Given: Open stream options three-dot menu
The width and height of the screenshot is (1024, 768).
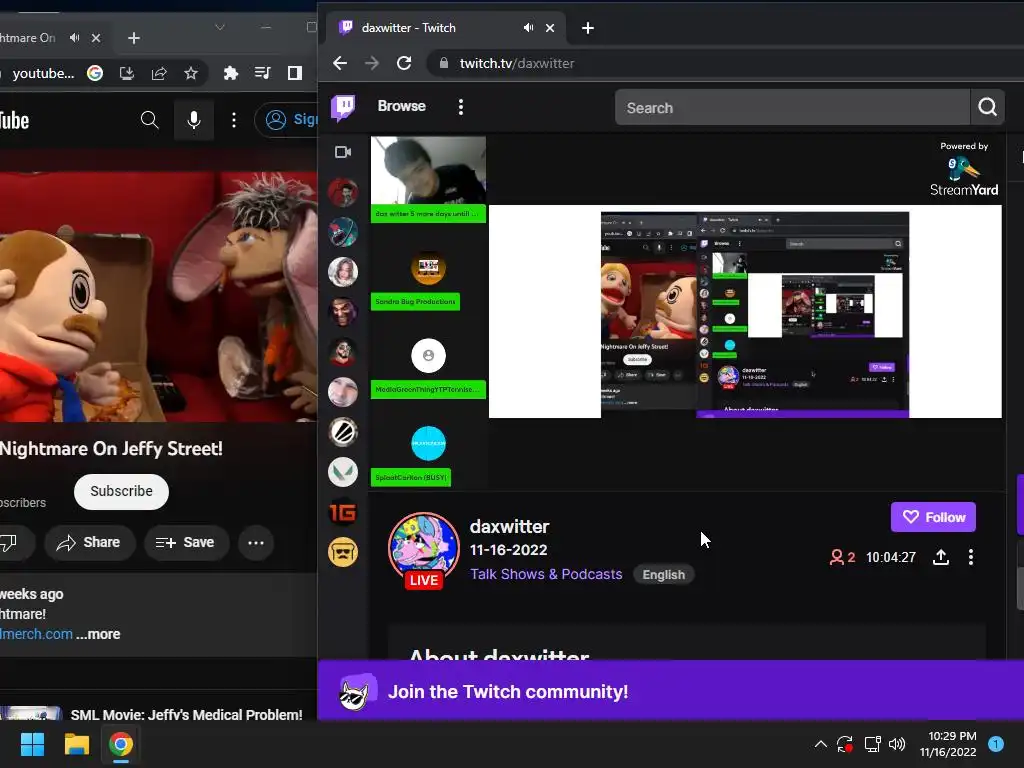Looking at the screenshot, I should 971,557.
